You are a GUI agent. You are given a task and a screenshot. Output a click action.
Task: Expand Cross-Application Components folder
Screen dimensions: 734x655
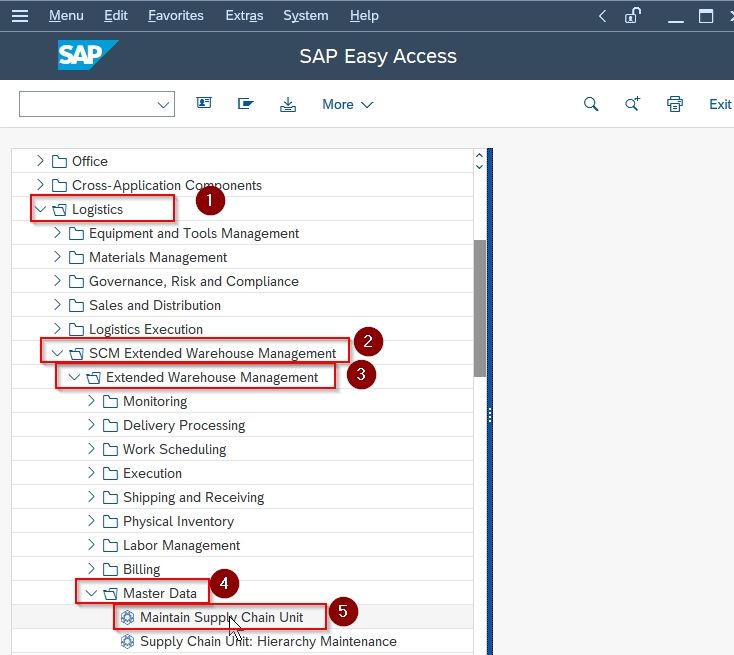[40, 185]
